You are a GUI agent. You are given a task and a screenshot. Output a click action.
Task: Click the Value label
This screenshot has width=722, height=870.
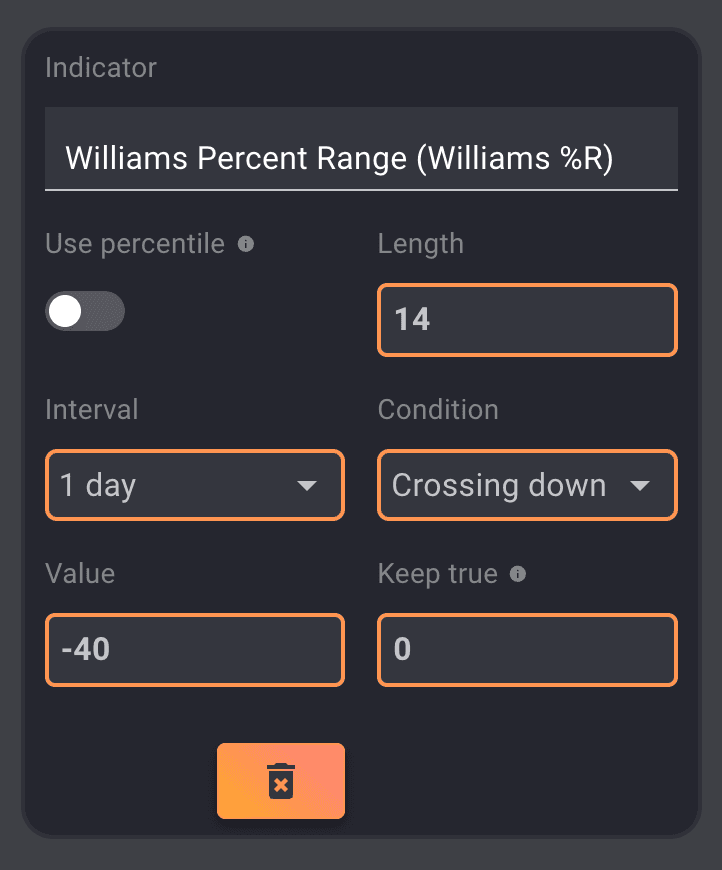[x=80, y=574]
